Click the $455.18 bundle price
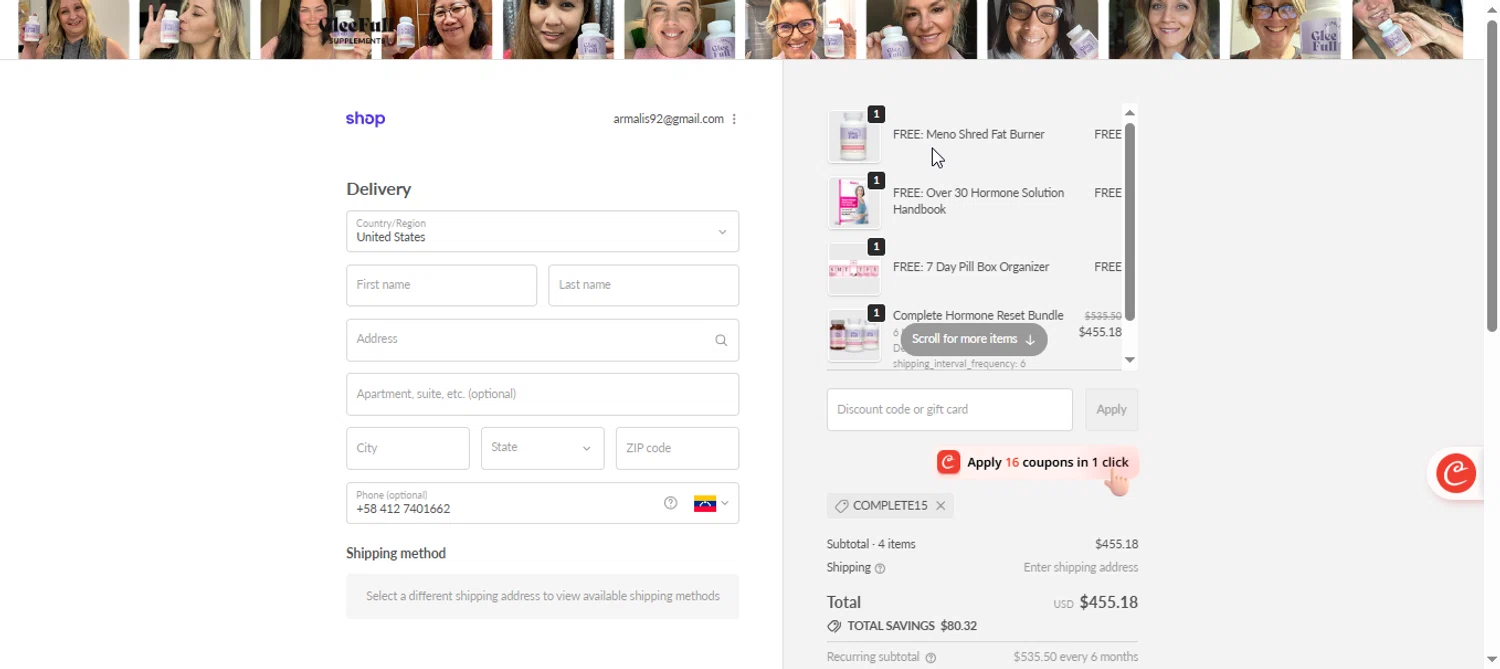Screen dimensions: 1500x669 click(x=1100, y=332)
